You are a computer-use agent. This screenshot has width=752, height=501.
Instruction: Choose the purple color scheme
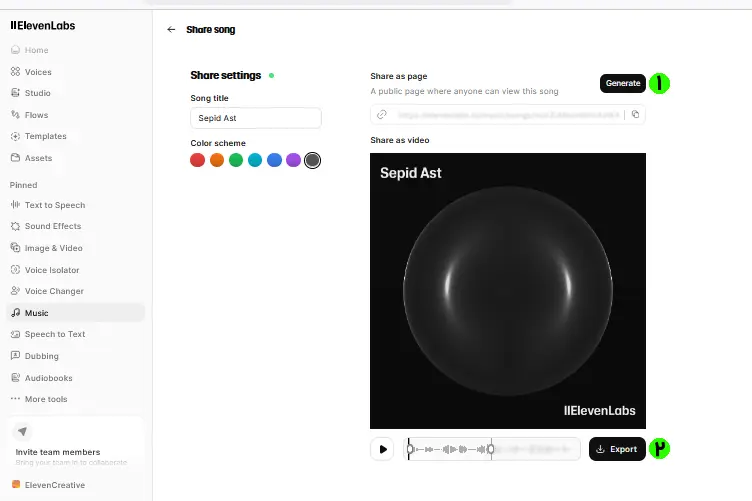point(294,160)
